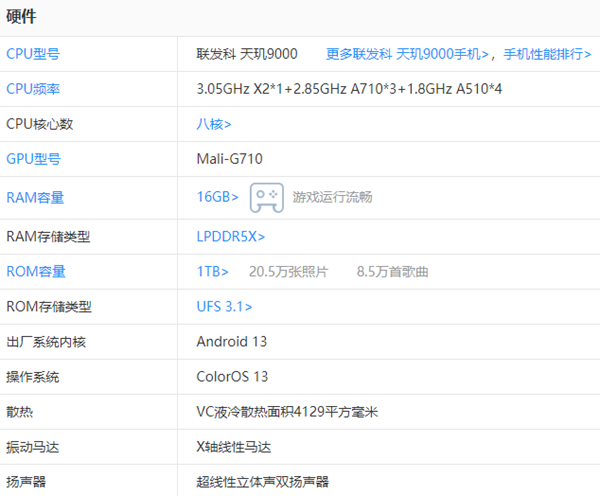Open the 16GB RAM capacity link
This screenshot has height=496, width=600.
(217, 197)
